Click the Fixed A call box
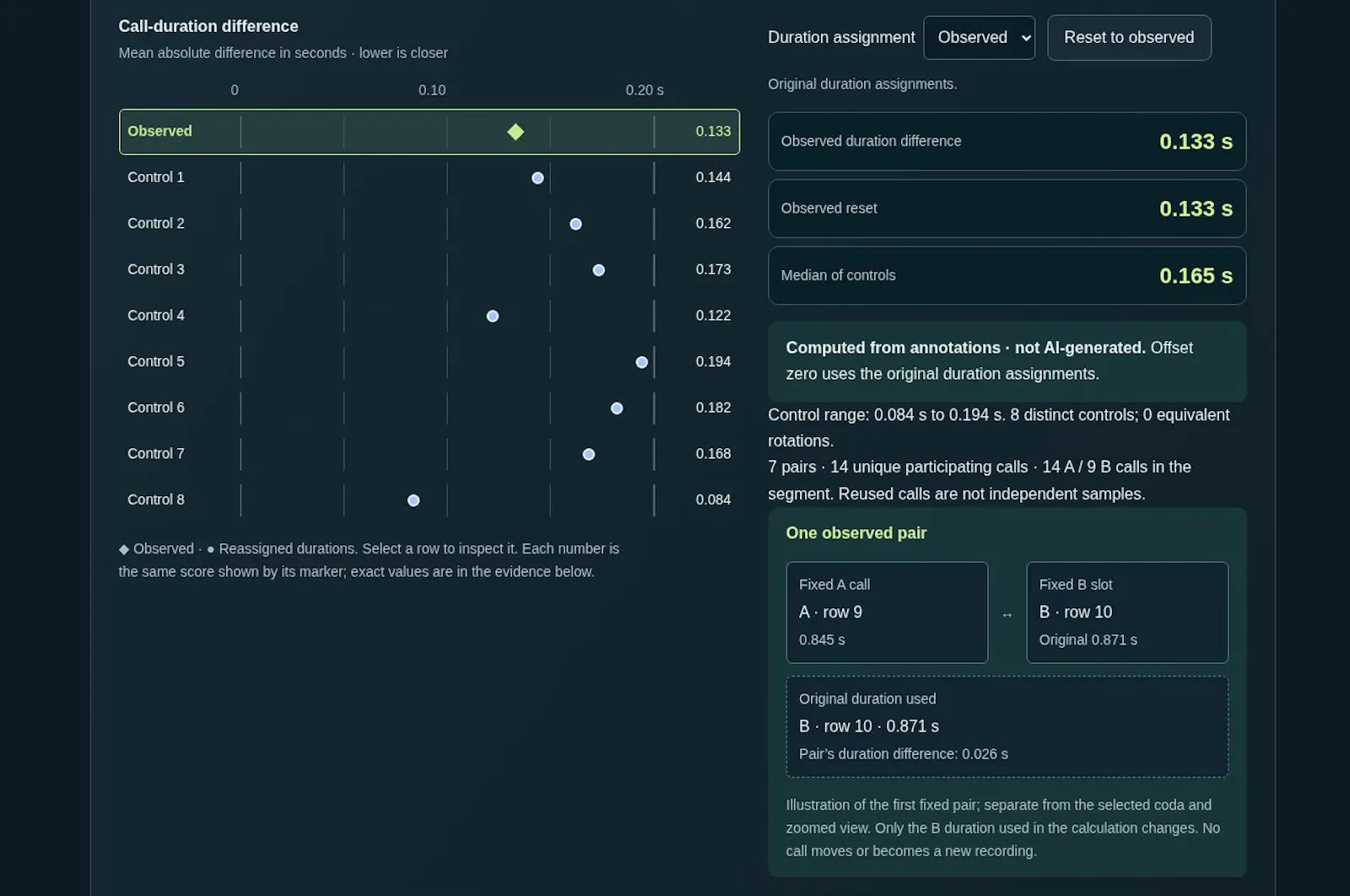Viewport: 1350px width, 896px height. click(887, 613)
